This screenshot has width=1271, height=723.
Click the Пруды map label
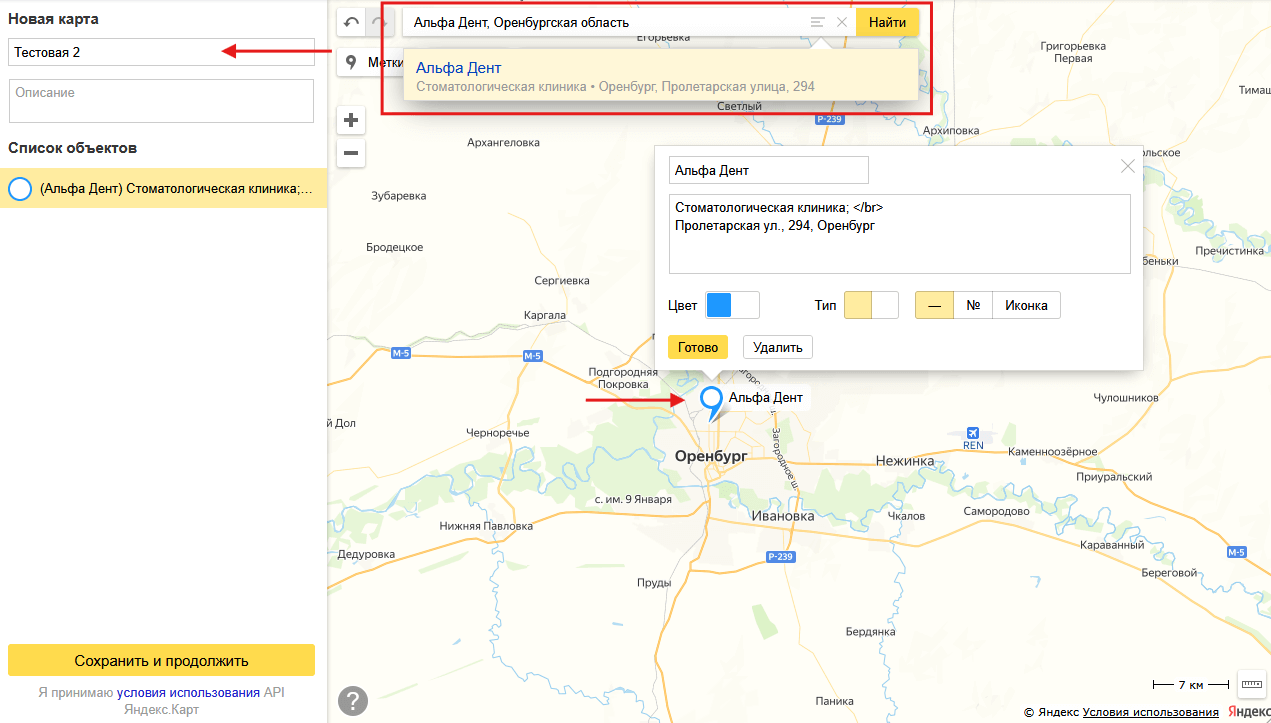point(654,583)
